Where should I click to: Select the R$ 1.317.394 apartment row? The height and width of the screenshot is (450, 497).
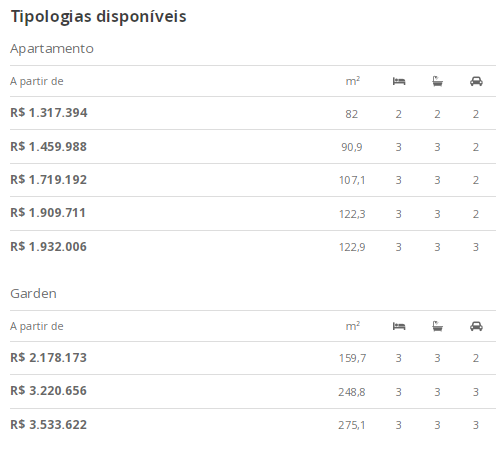[253, 113]
